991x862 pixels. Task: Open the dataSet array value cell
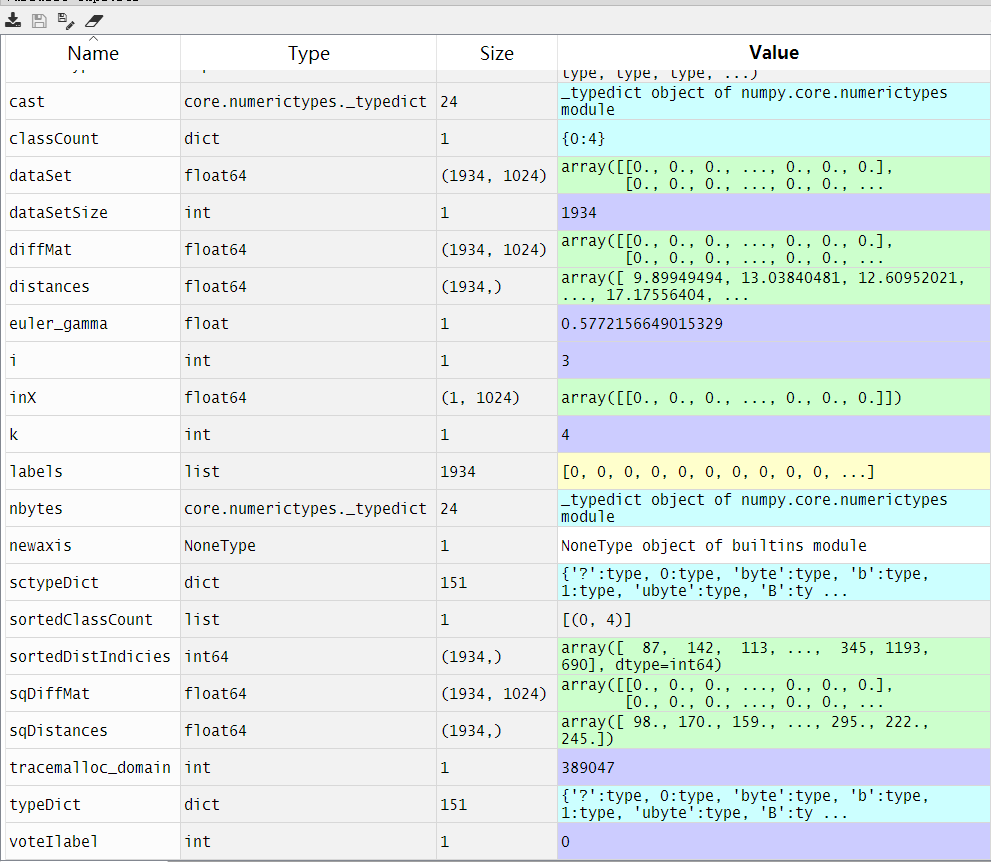[x=774, y=176]
